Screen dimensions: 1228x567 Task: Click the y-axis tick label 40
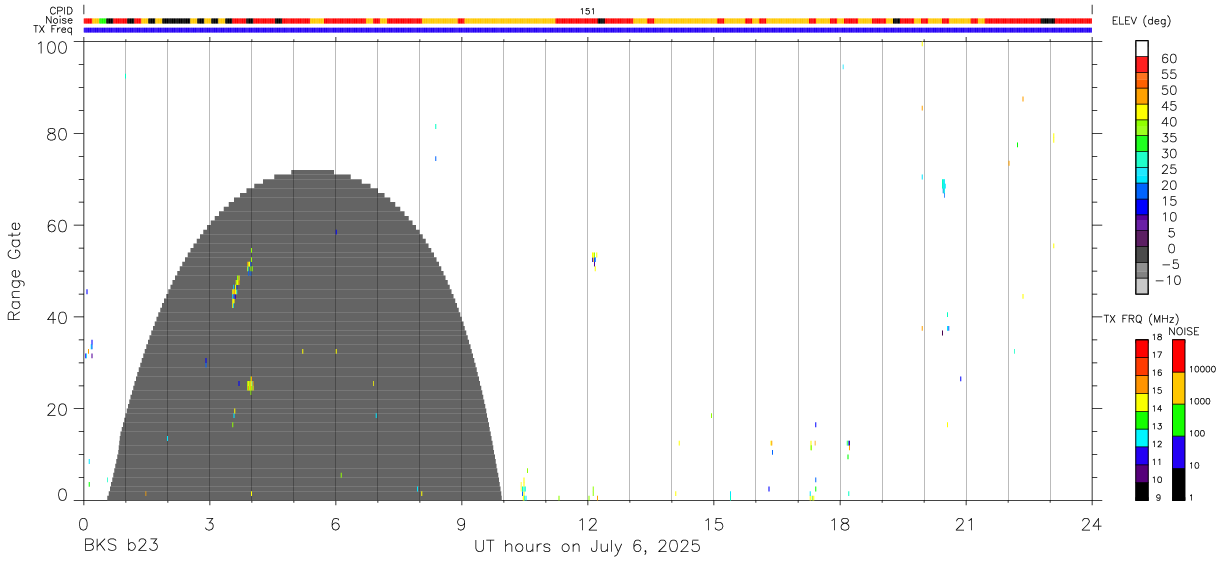click(58, 317)
